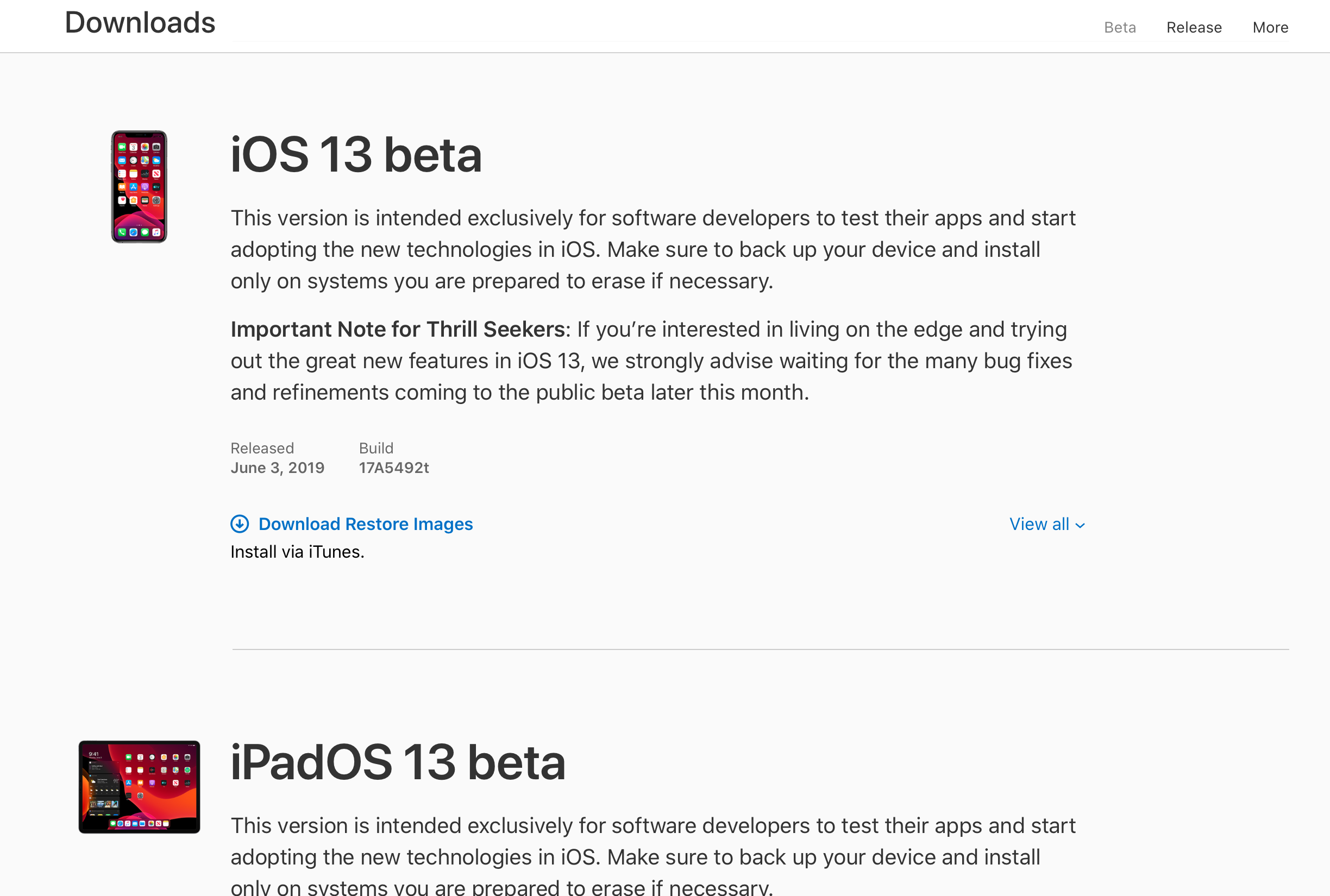The height and width of the screenshot is (896, 1330).
Task: Click the build number 17A5492t
Action: click(394, 468)
